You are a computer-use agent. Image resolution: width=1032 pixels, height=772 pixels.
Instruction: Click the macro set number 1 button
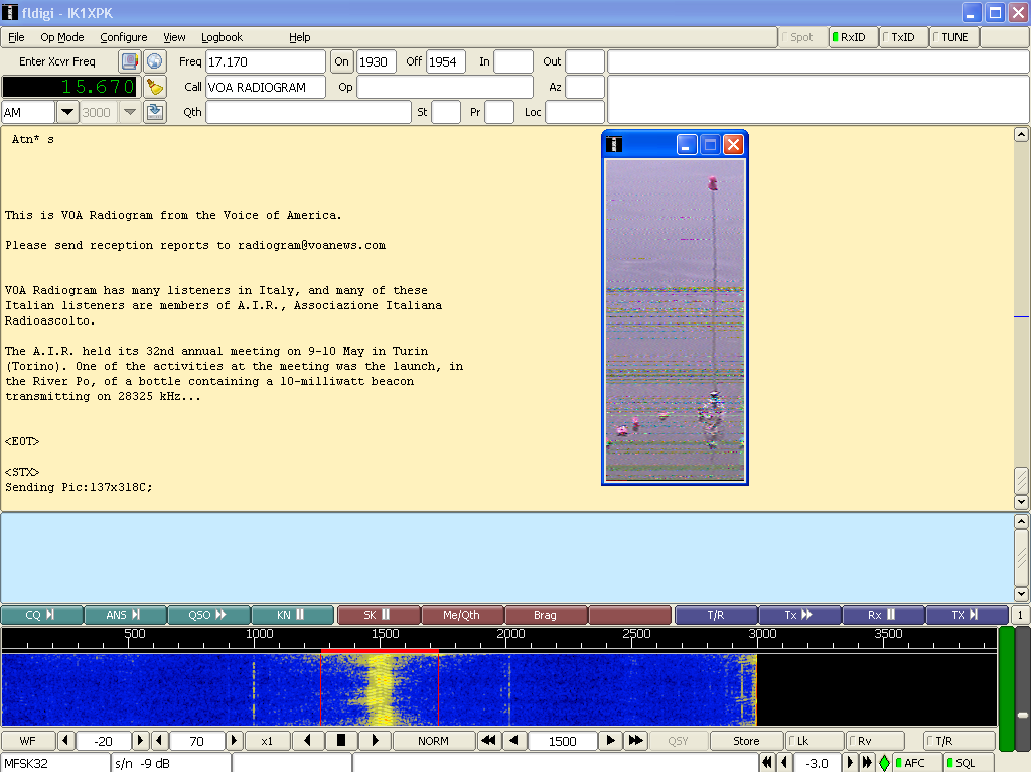pos(1019,615)
